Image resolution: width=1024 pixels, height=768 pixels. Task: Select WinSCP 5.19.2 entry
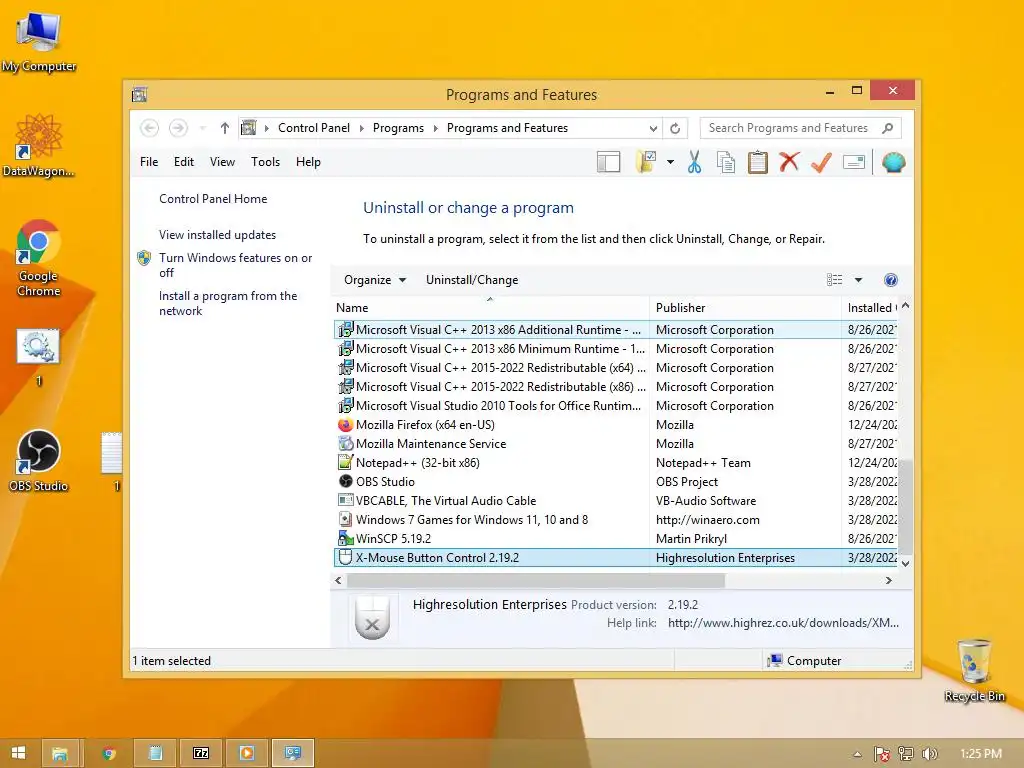pos(616,538)
